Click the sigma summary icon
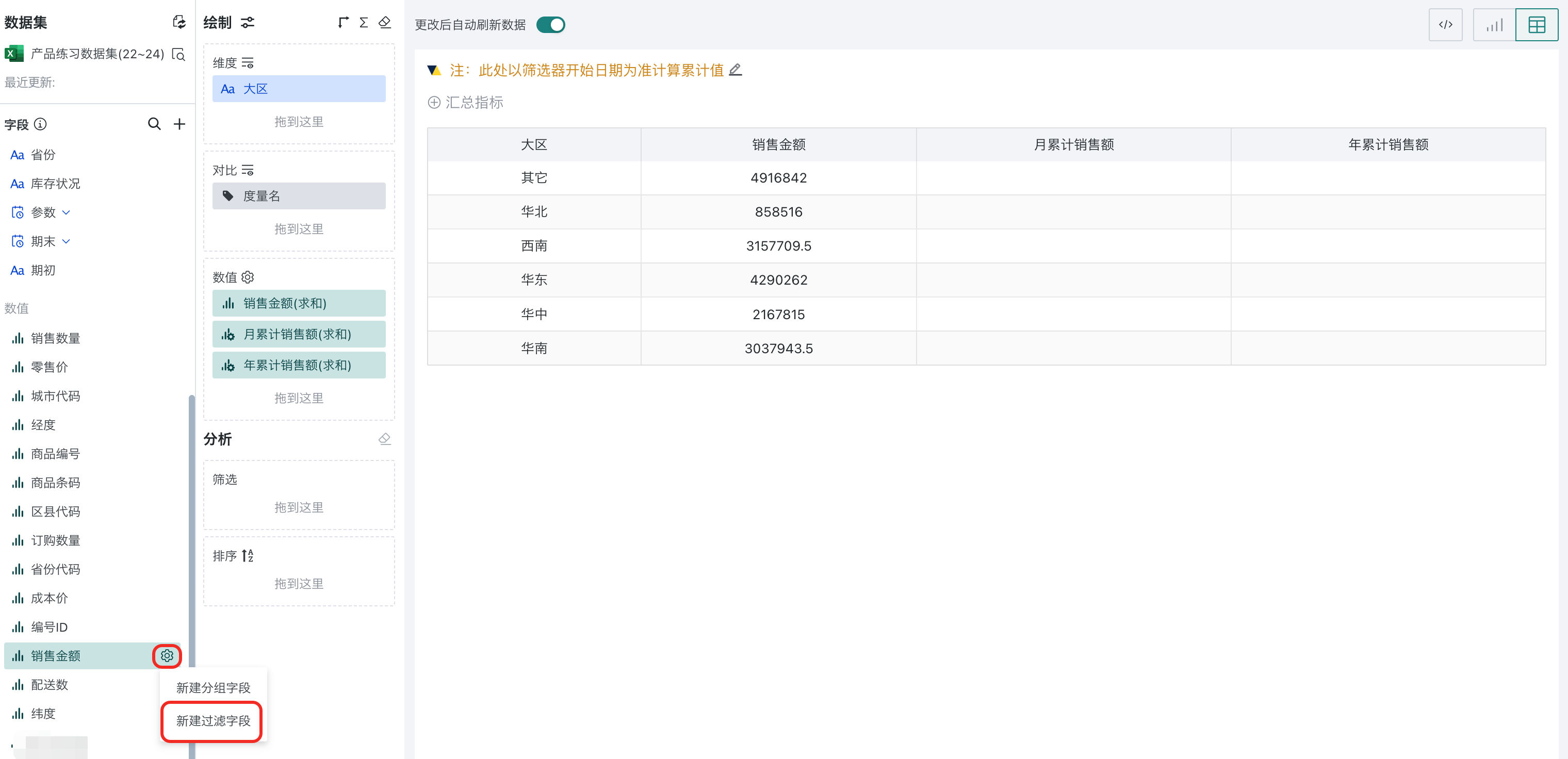1568x759 pixels. point(364,23)
